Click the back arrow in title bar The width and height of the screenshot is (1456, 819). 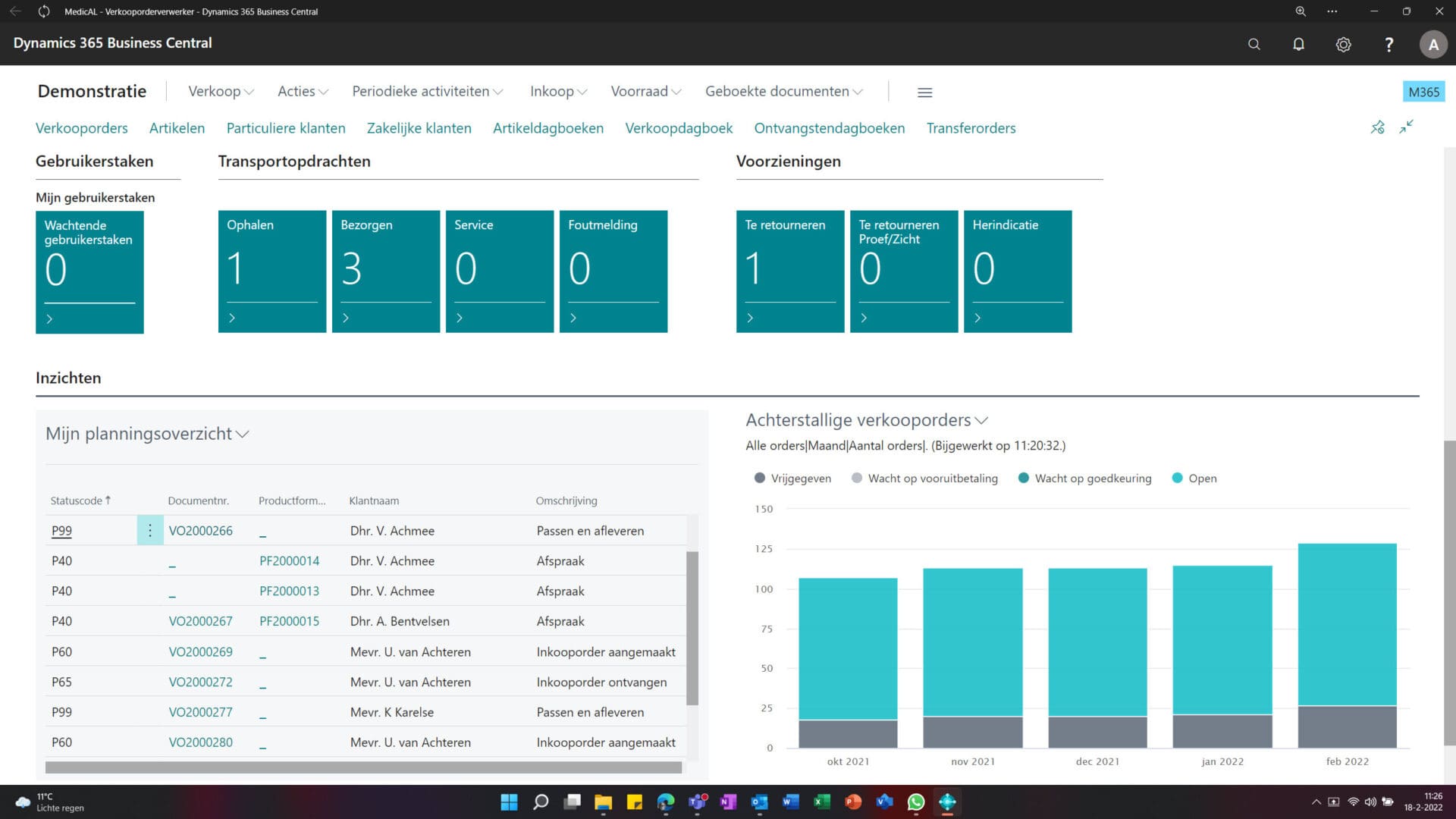pos(15,11)
